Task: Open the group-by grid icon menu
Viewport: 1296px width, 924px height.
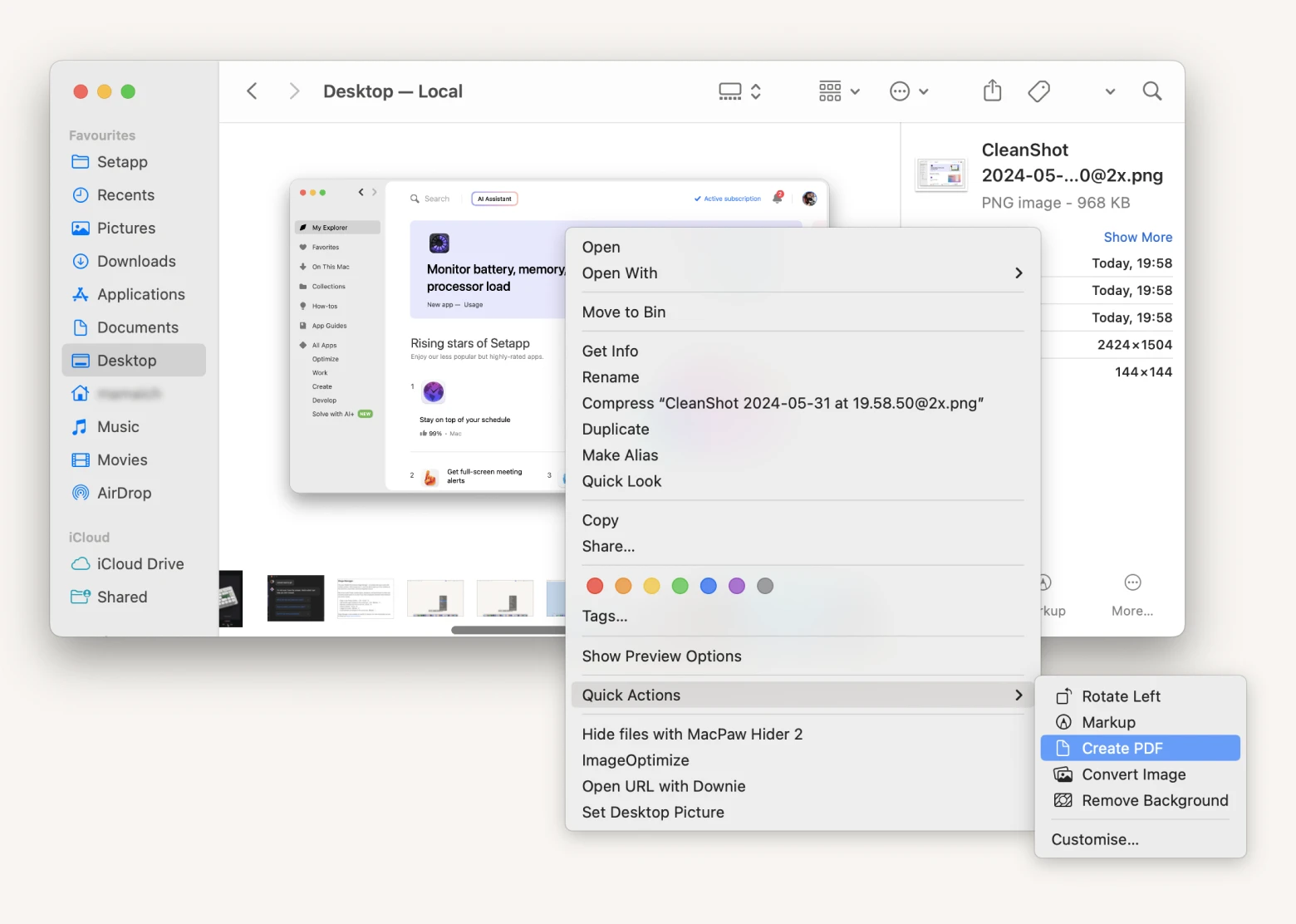Action: [x=839, y=91]
